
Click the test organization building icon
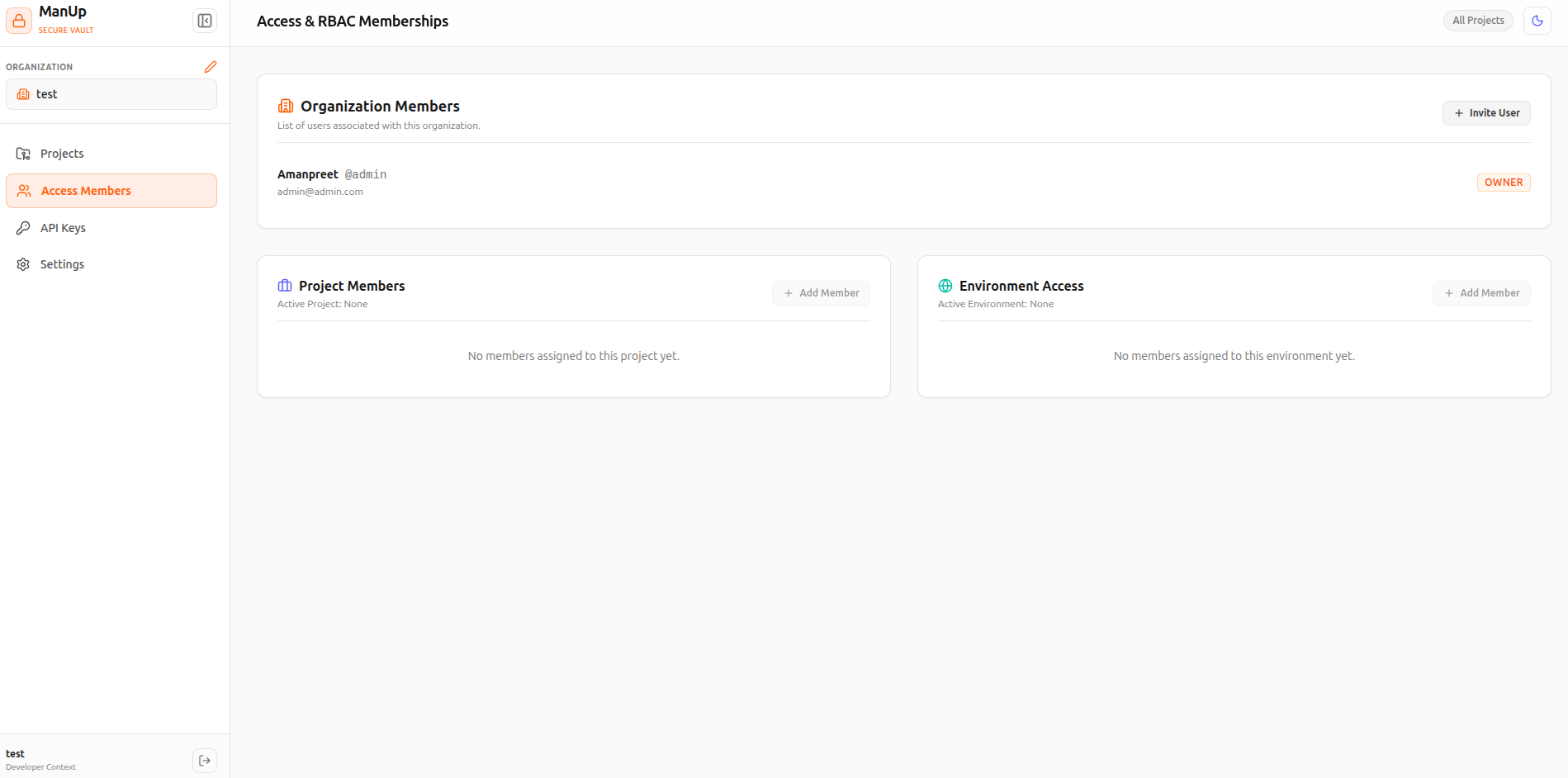coord(23,94)
